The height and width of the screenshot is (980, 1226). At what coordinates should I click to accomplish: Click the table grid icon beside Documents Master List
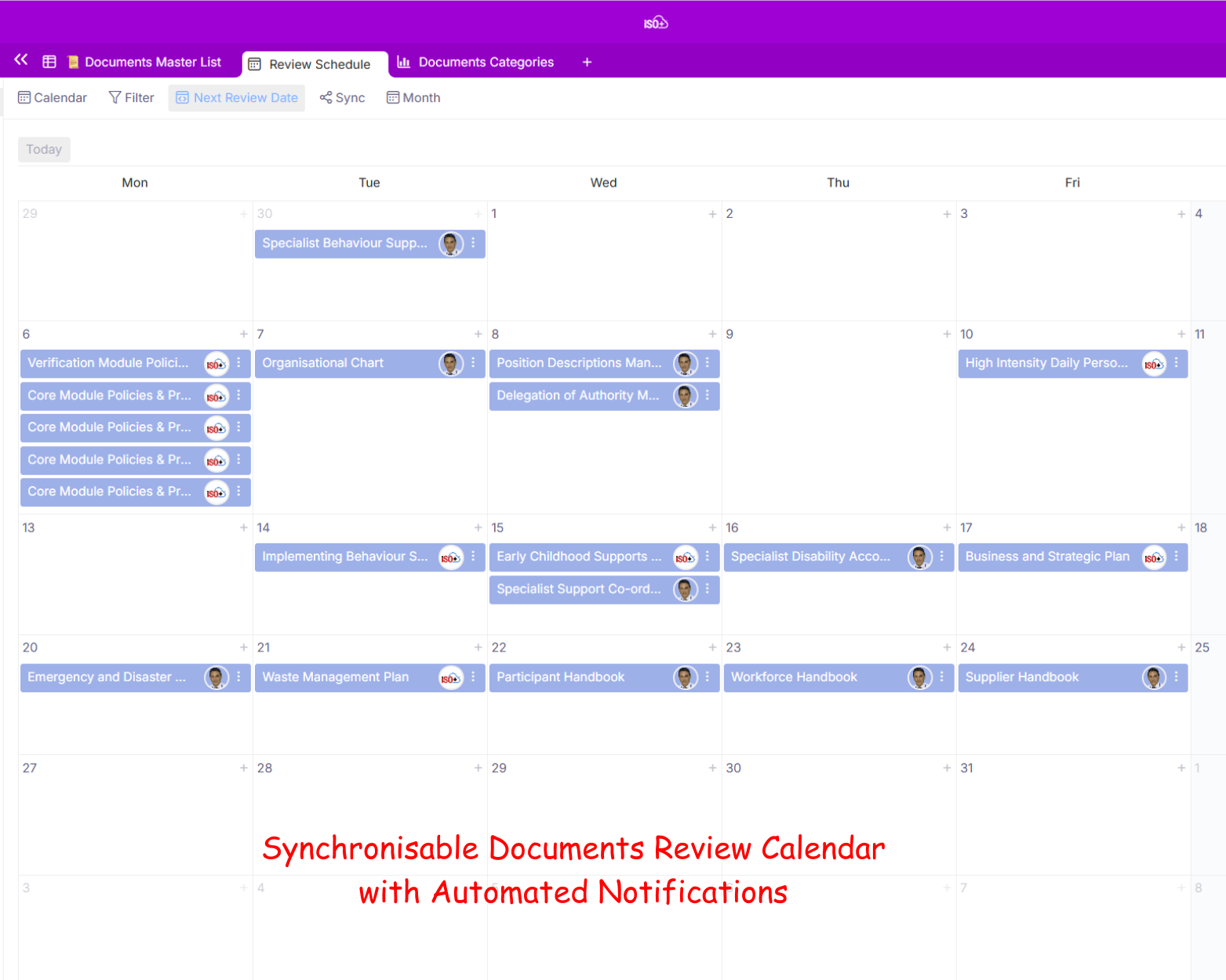pos(49,62)
